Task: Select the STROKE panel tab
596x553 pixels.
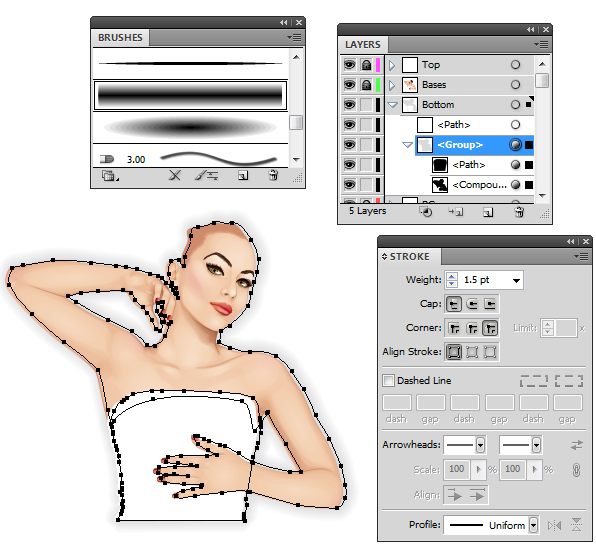Action: 410,257
